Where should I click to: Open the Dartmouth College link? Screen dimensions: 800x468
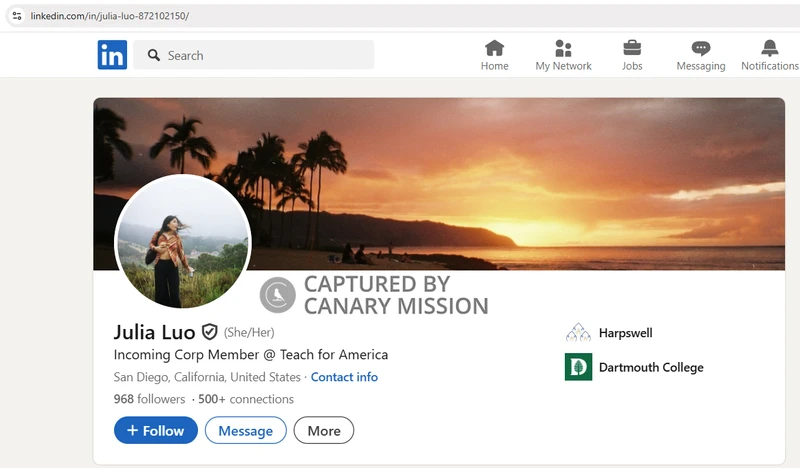[x=651, y=367]
